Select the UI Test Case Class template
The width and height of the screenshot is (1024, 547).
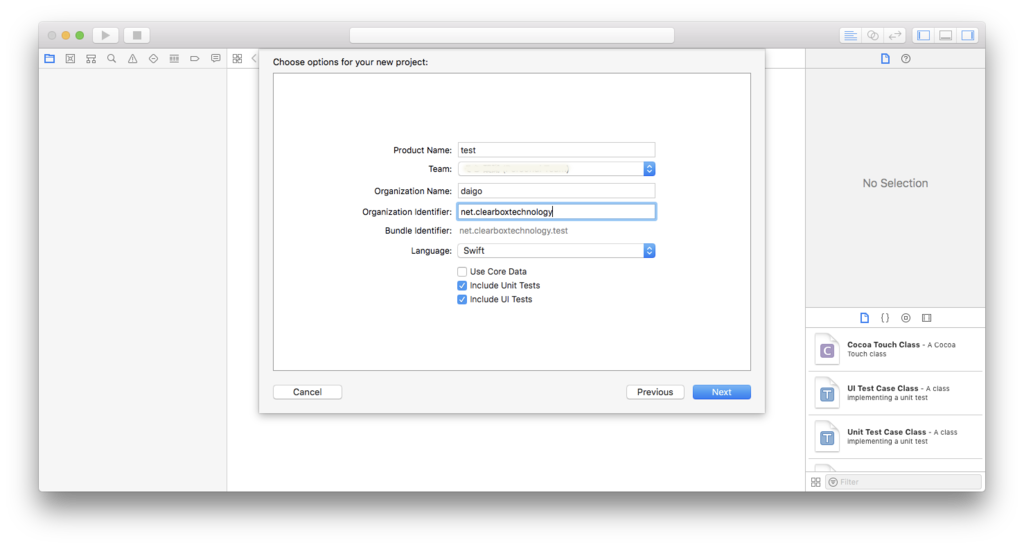895,393
